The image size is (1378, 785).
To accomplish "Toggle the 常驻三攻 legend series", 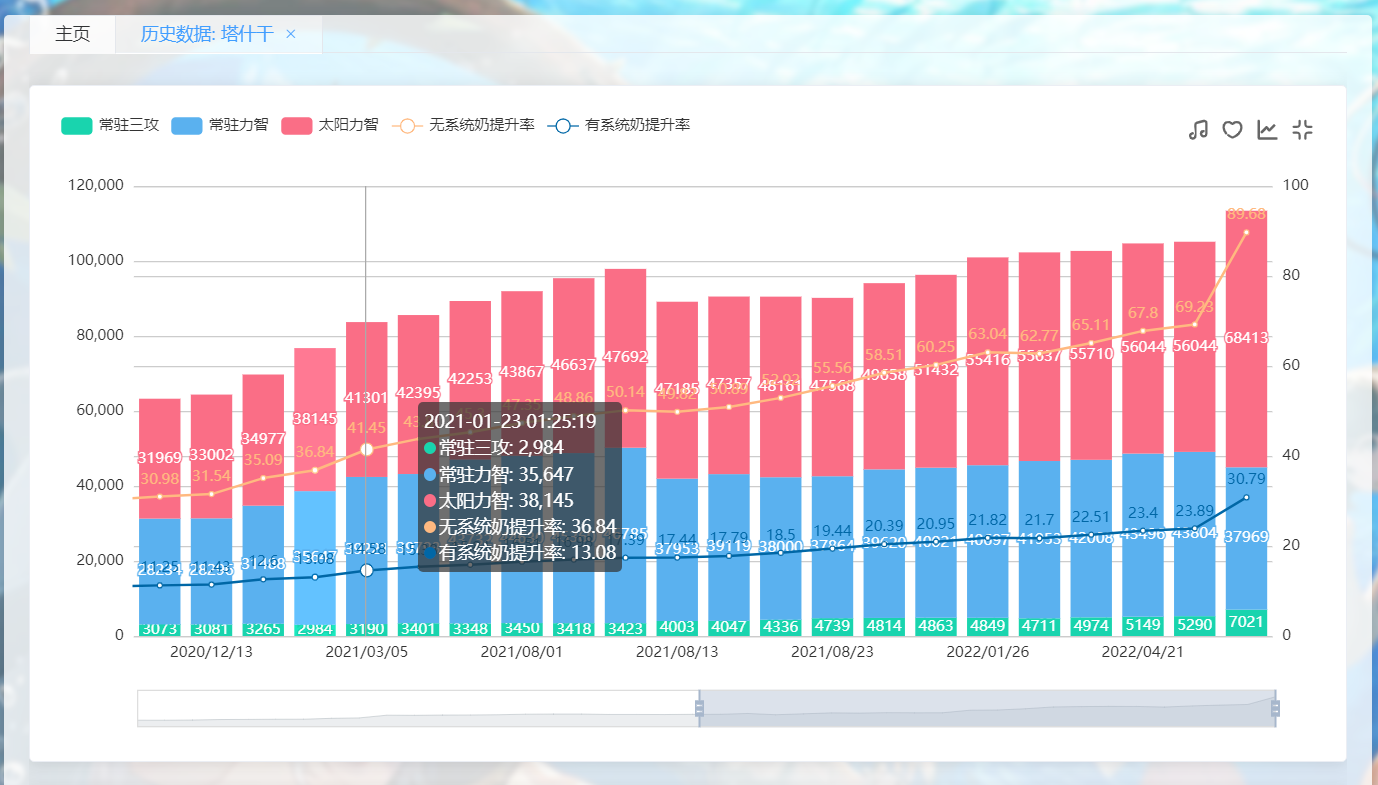I will click(111, 125).
